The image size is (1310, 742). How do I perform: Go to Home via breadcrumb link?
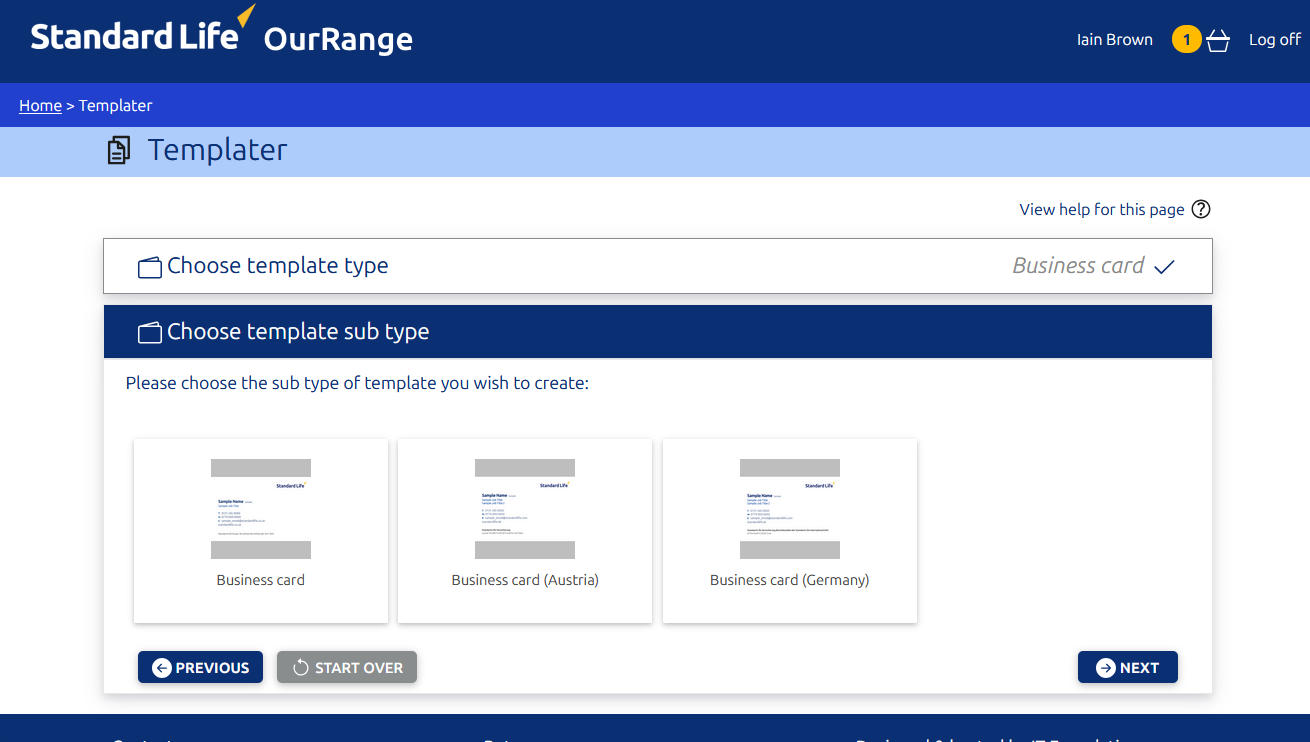point(40,106)
